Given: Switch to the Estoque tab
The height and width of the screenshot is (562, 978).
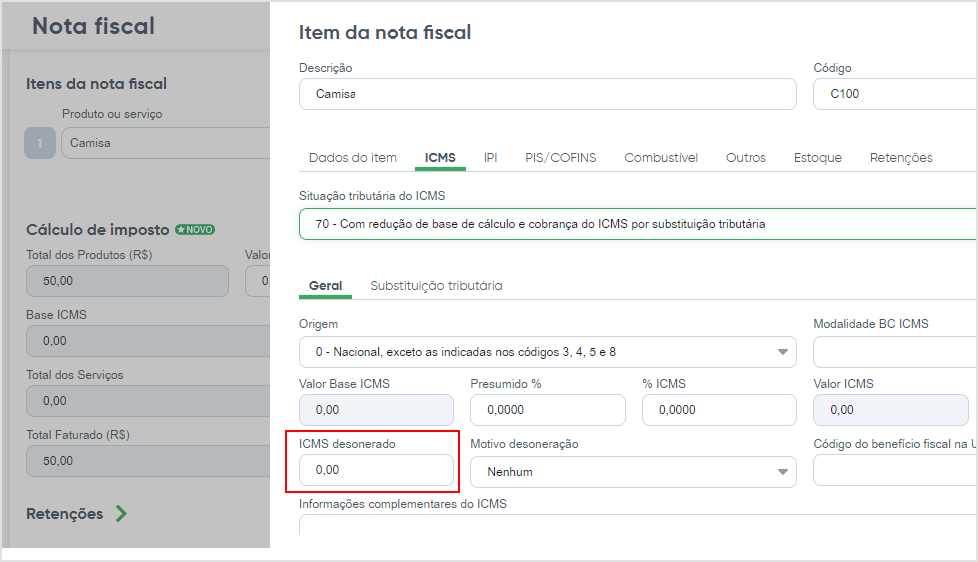Looking at the screenshot, I should coord(818,158).
